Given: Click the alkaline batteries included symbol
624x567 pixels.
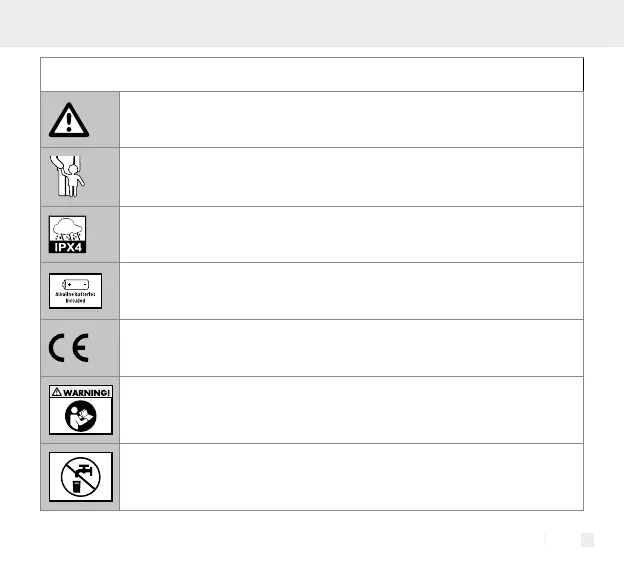Looking at the screenshot, I should pyautogui.click(x=80, y=291).
